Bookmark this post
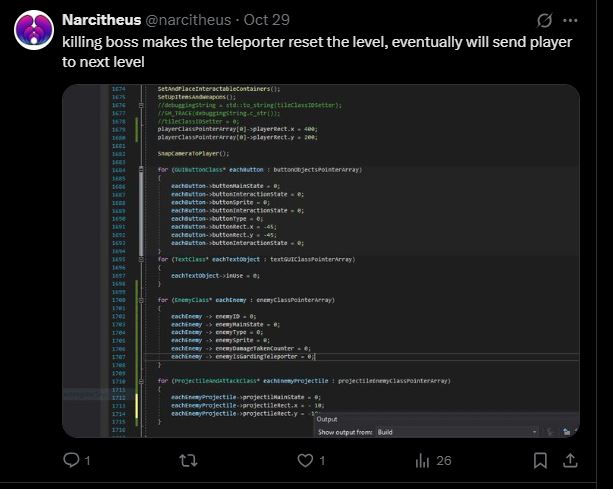This screenshot has width=613, height=489. click(x=540, y=460)
